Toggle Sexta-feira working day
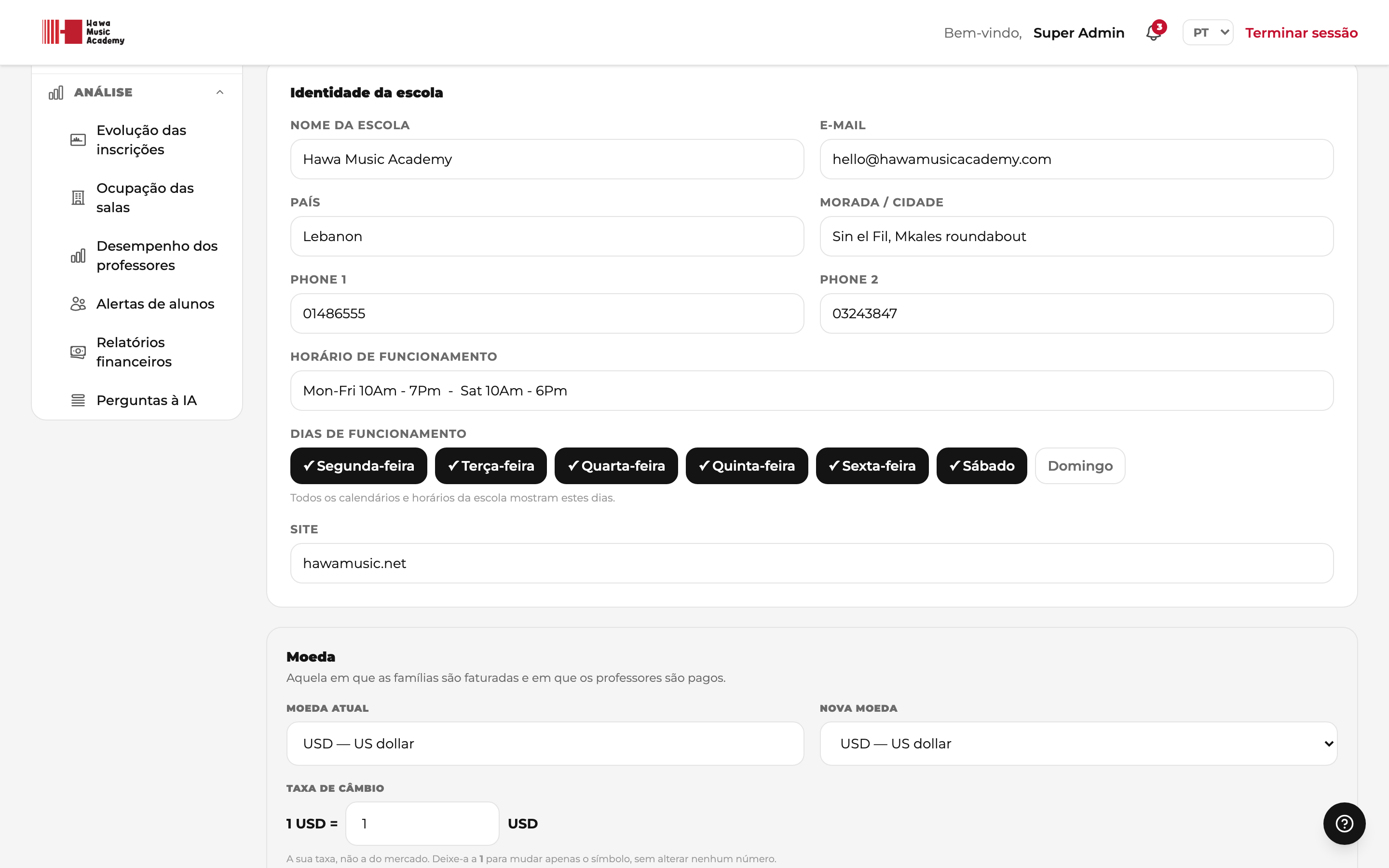Image resolution: width=1389 pixels, height=868 pixels. click(x=872, y=465)
